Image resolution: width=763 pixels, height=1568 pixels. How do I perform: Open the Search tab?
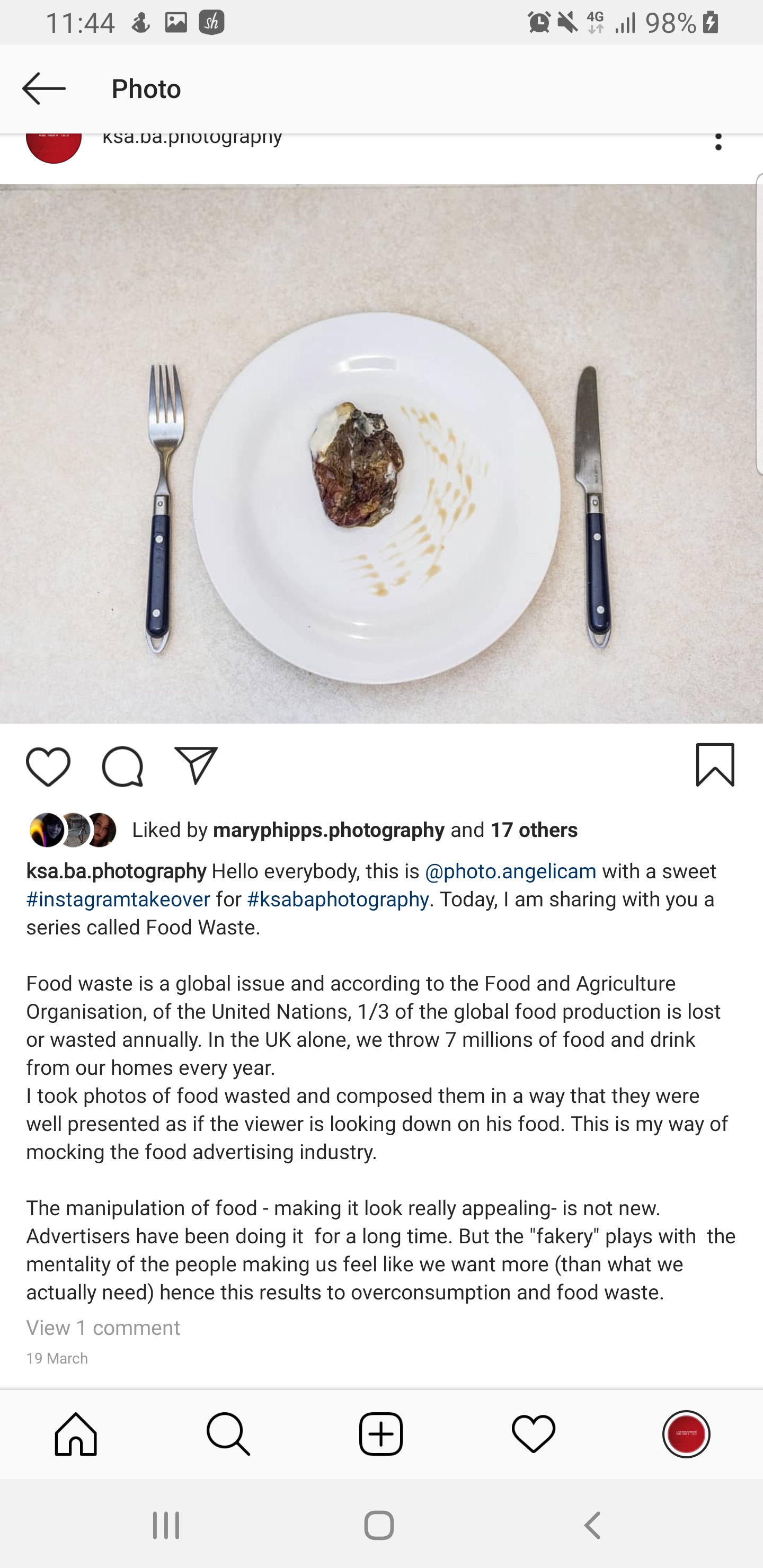tap(228, 1434)
